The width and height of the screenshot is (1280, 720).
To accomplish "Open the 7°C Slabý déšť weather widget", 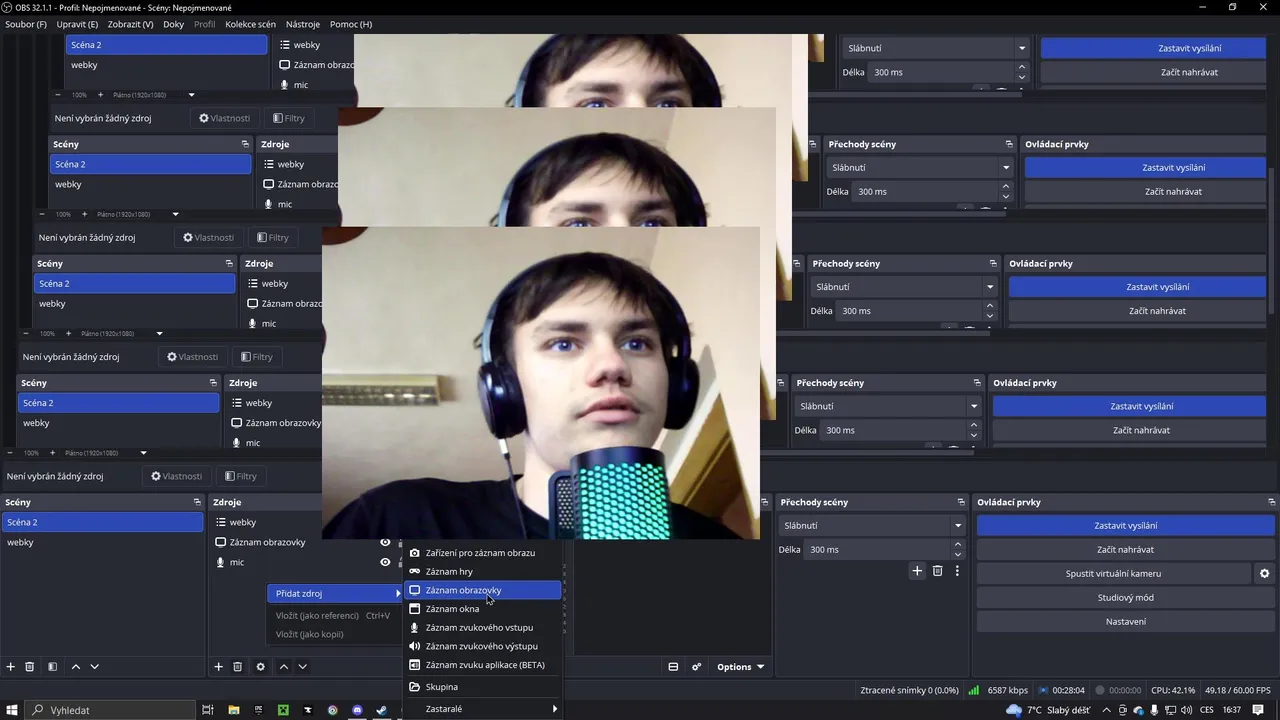I will 1049,710.
